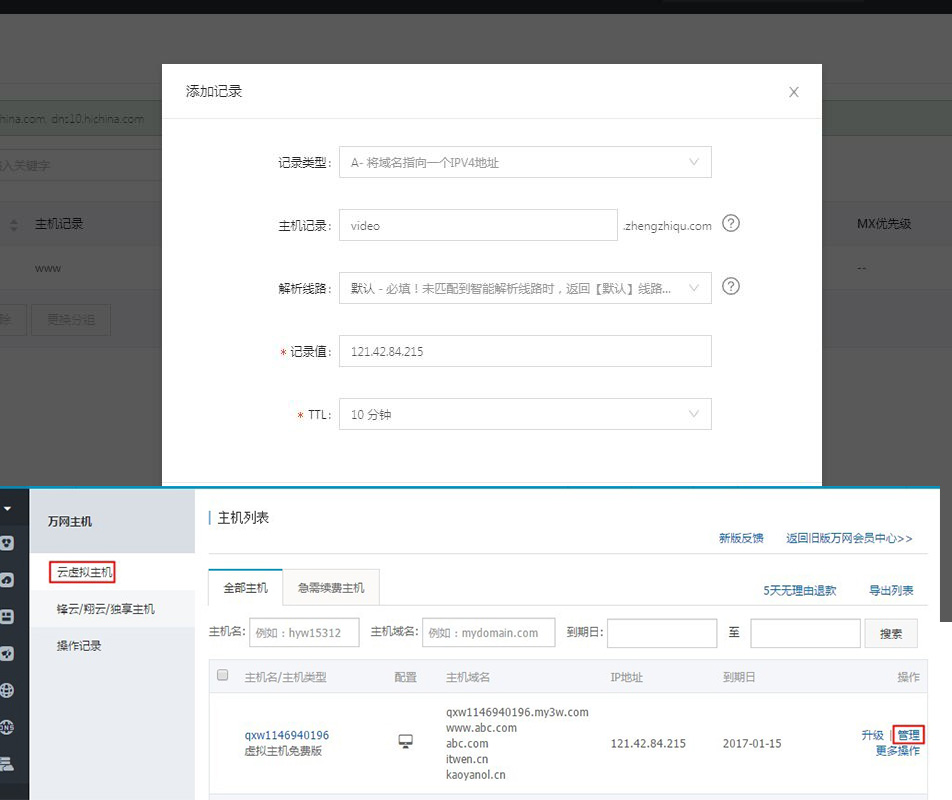Open the 管理 link for the host

pyautogui.click(x=909, y=734)
